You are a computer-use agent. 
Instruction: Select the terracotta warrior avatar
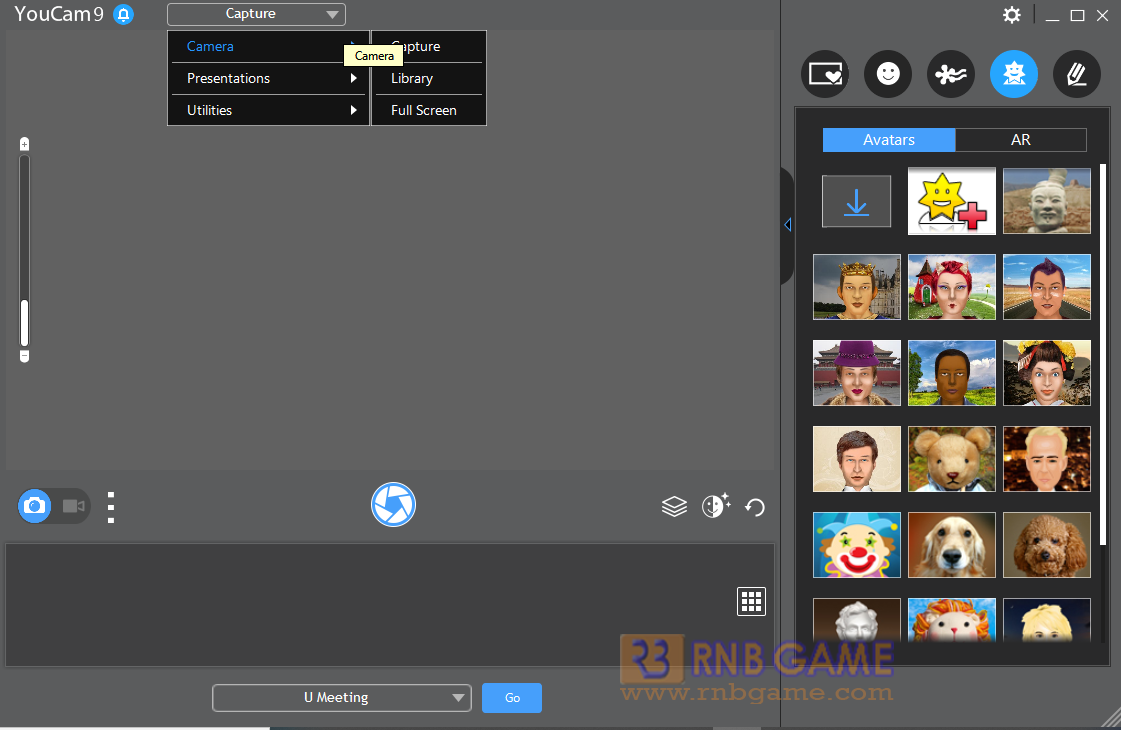pos(1047,201)
